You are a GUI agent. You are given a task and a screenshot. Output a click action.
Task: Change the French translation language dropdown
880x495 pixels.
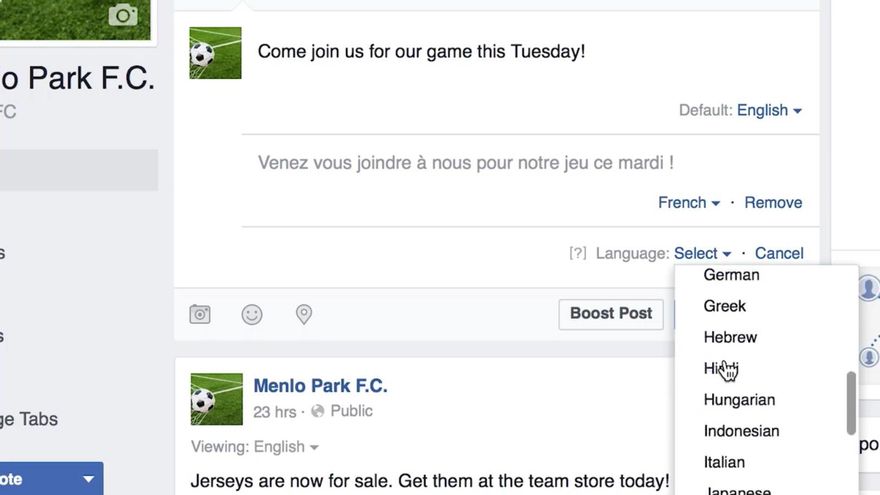[x=689, y=203]
